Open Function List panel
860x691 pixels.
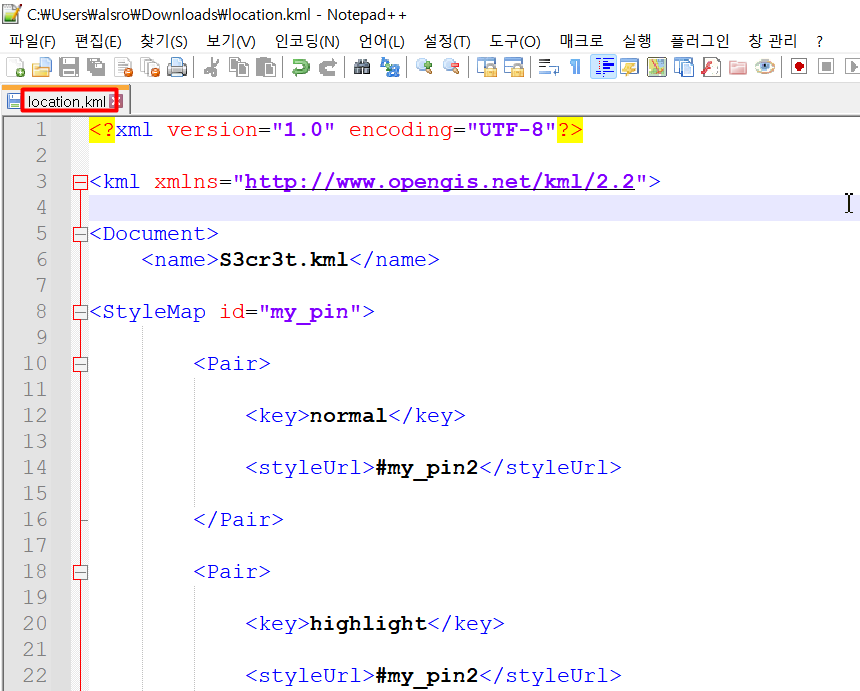(x=711, y=67)
